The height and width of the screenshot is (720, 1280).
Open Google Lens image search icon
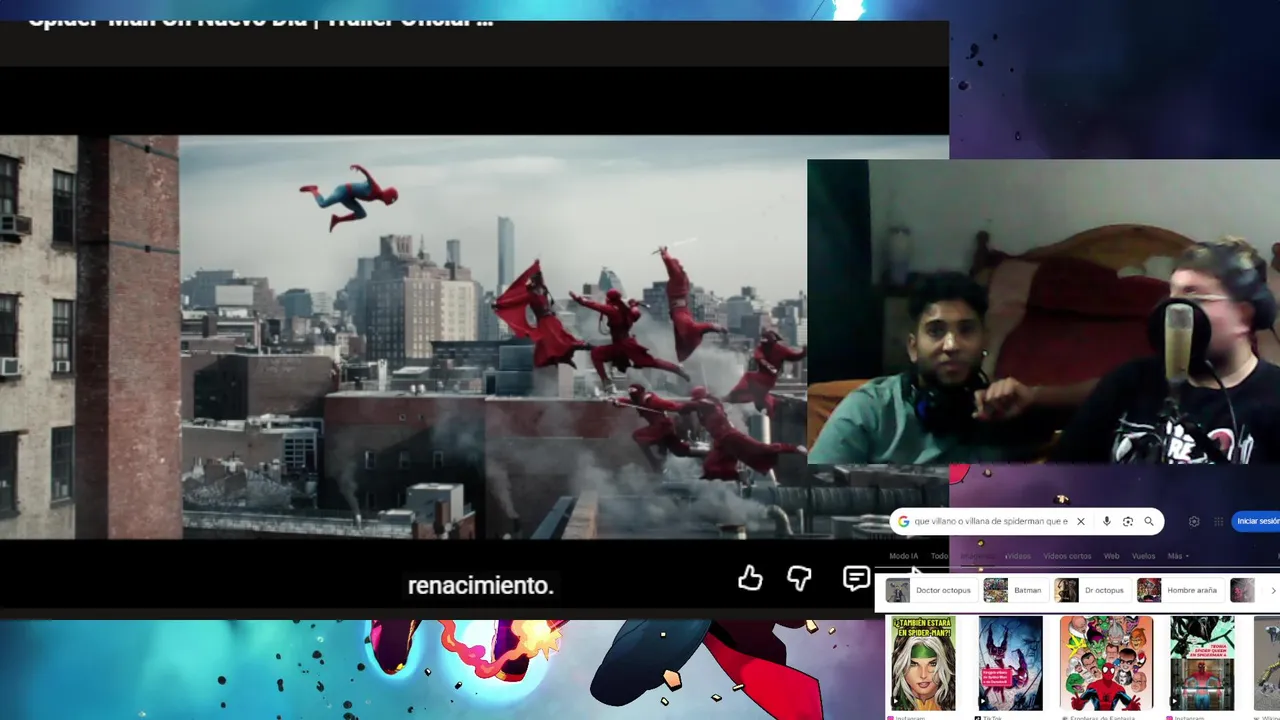[x=1128, y=521]
